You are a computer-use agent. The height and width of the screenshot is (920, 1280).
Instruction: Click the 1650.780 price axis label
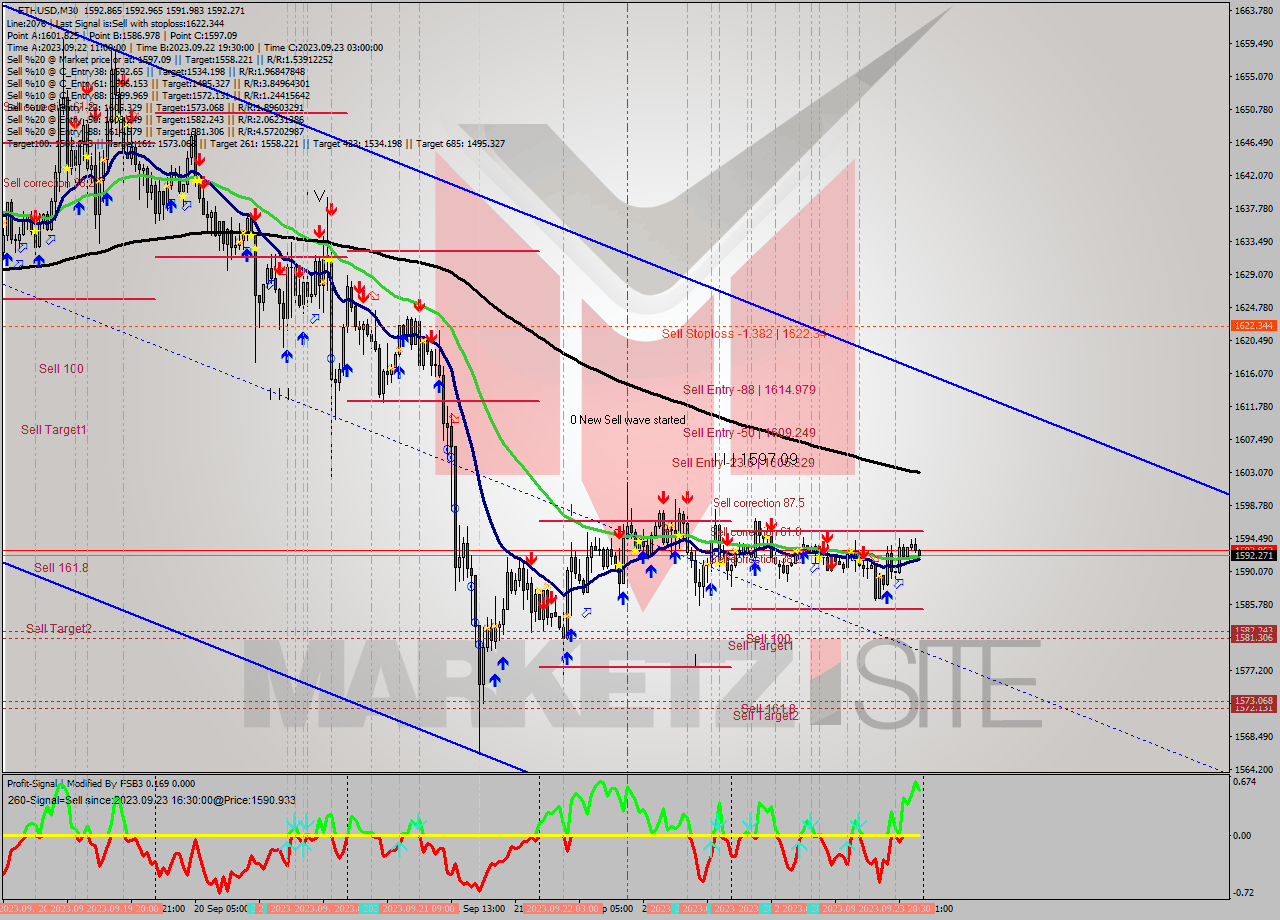coord(1253,110)
